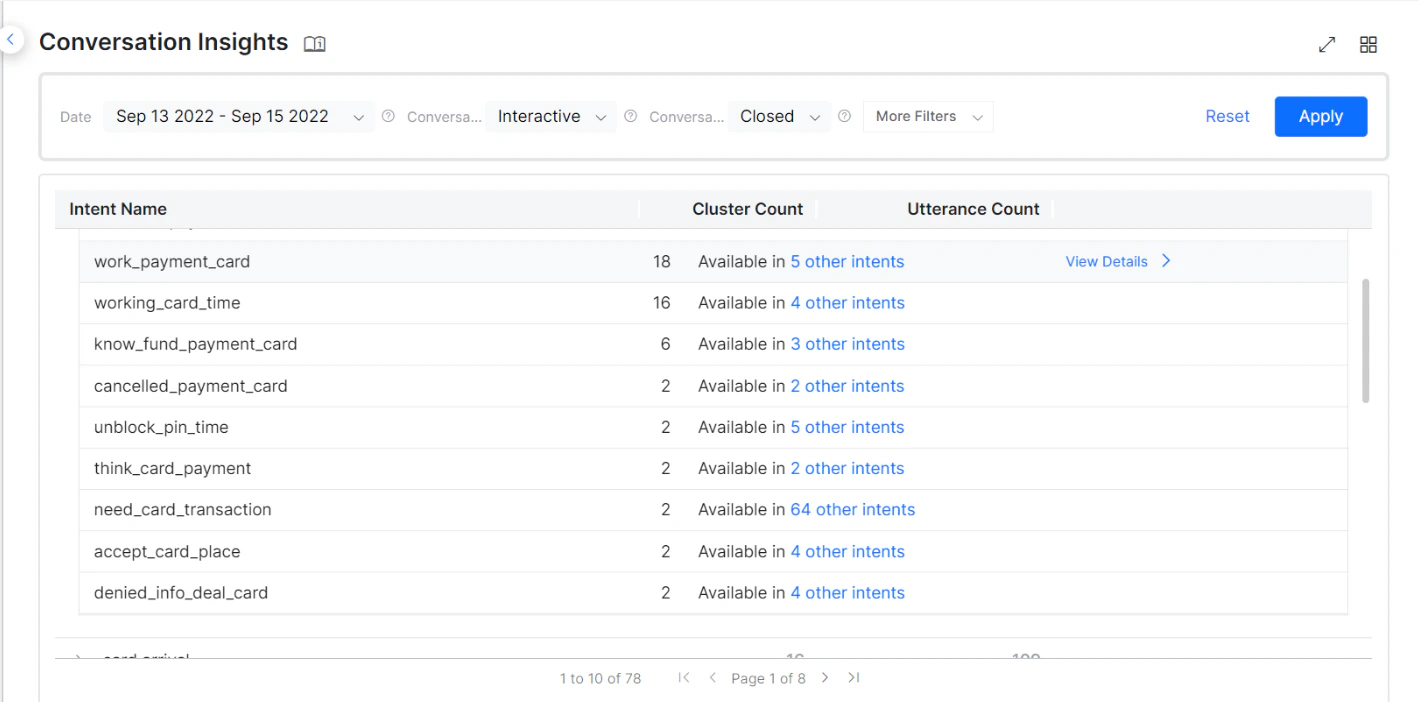The image size is (1419, 702).
Task: Open 3 other intents for know_fund_payment_card
Action: [x=847, y=344]
